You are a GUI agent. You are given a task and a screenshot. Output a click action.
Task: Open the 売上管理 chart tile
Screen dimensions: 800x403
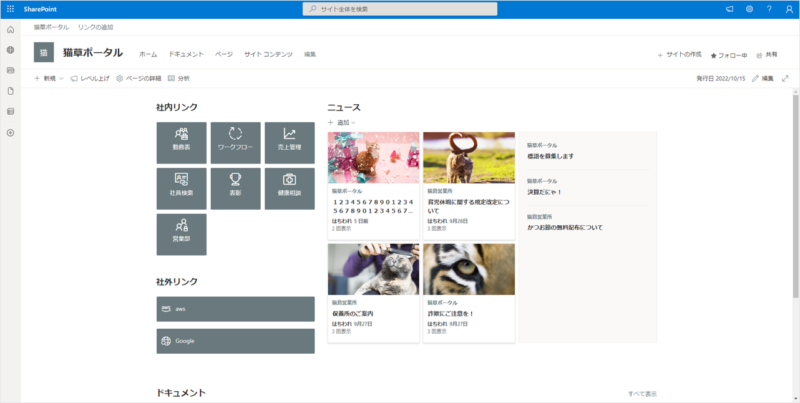289,140
